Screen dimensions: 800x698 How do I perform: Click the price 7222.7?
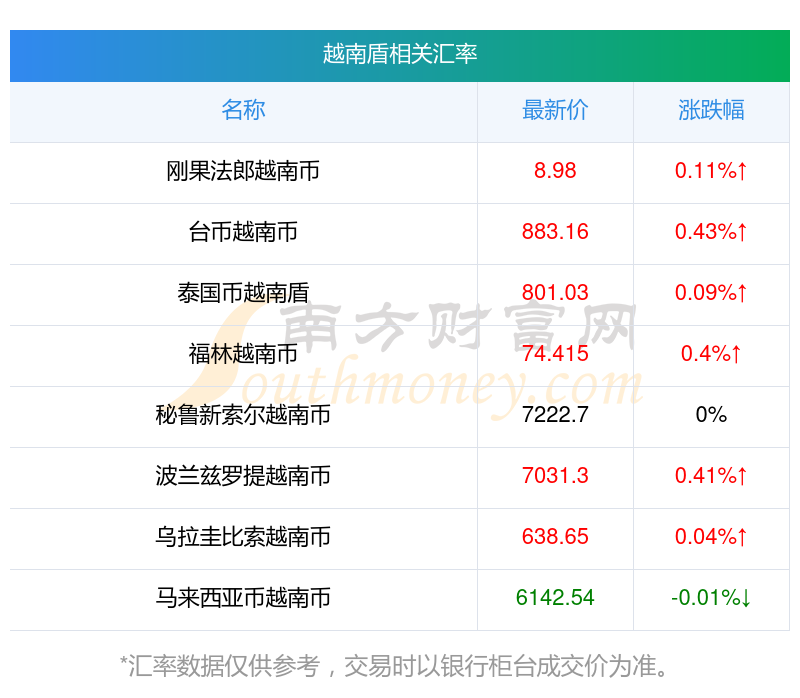click(x=555, y=415)
